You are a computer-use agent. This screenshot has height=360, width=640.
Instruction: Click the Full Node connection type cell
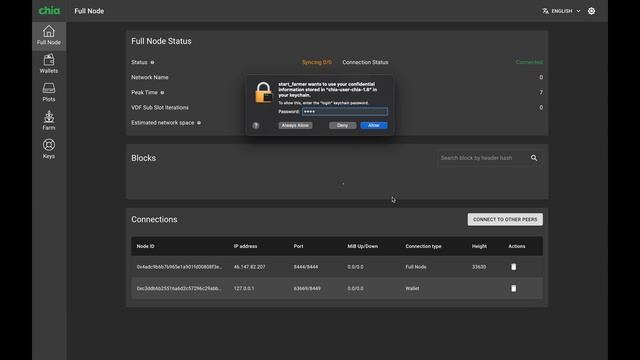click(x=416, y=267)
